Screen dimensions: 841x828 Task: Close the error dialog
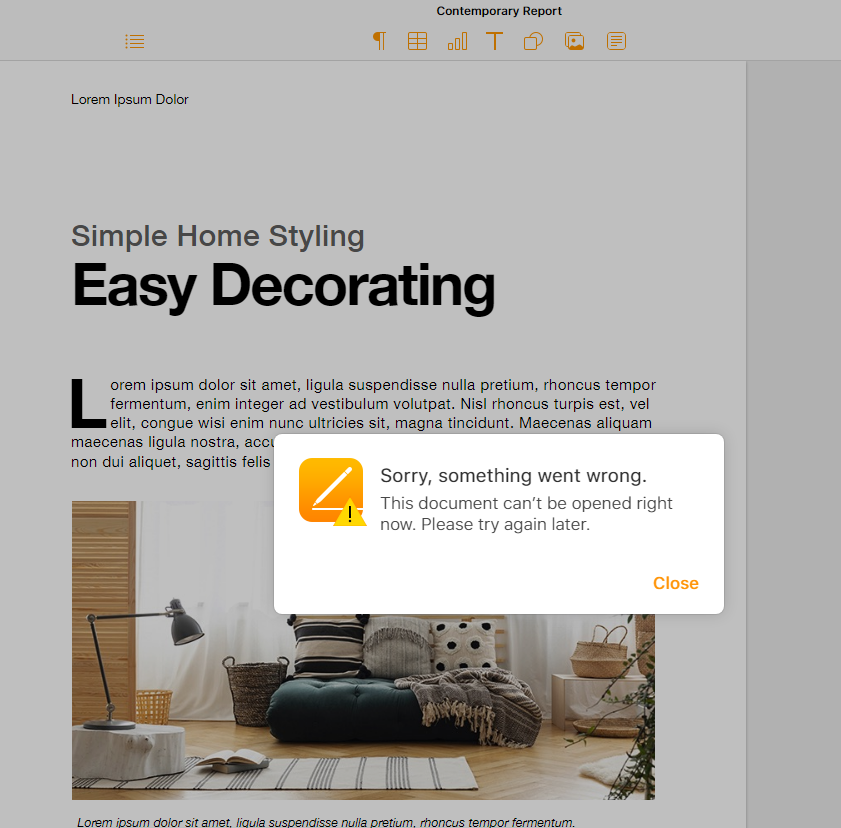[675, 583]
